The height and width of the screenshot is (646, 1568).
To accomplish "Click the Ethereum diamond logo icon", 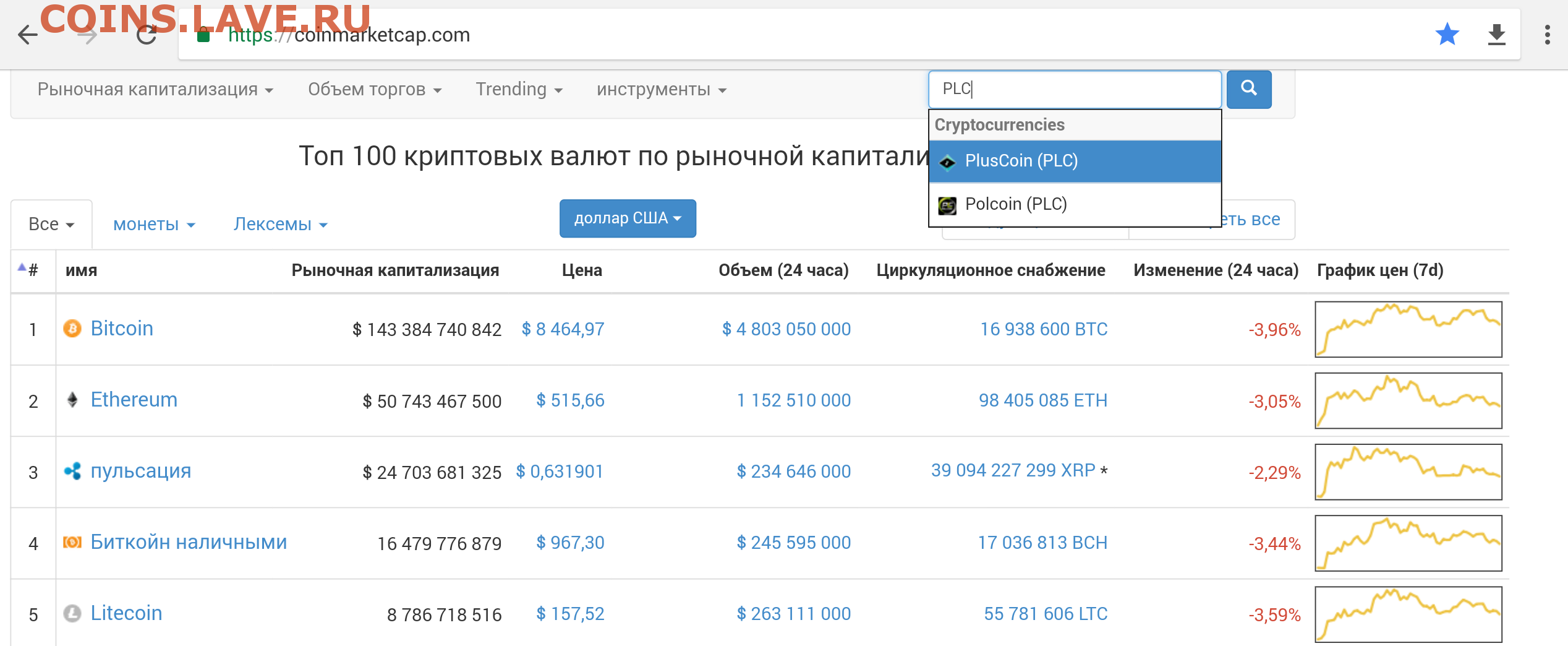I will 72,400.
